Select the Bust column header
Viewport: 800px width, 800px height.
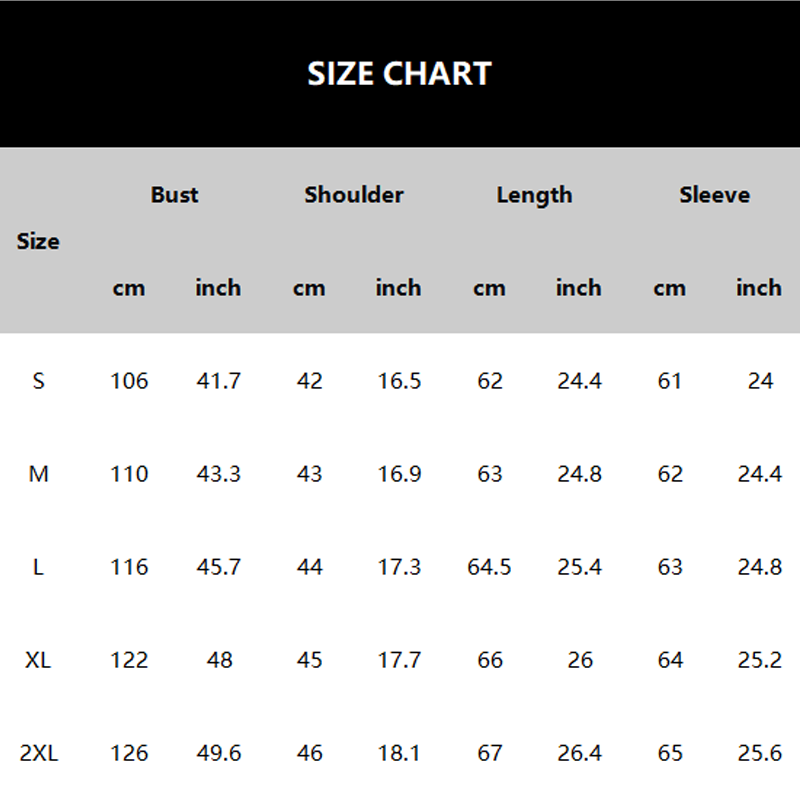click(174, 195)
